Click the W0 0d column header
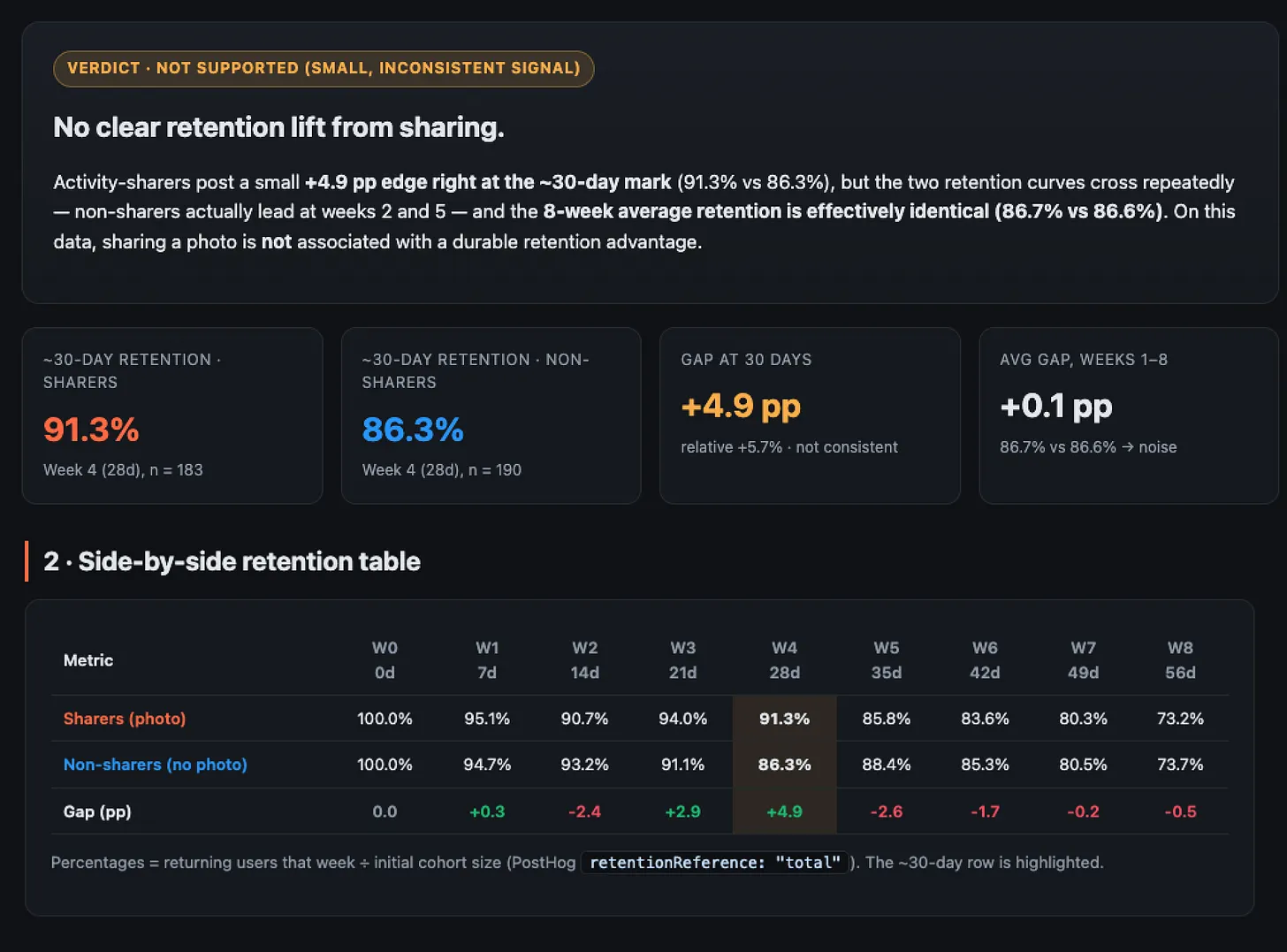 pyautogui.click(x=385, y=660)
